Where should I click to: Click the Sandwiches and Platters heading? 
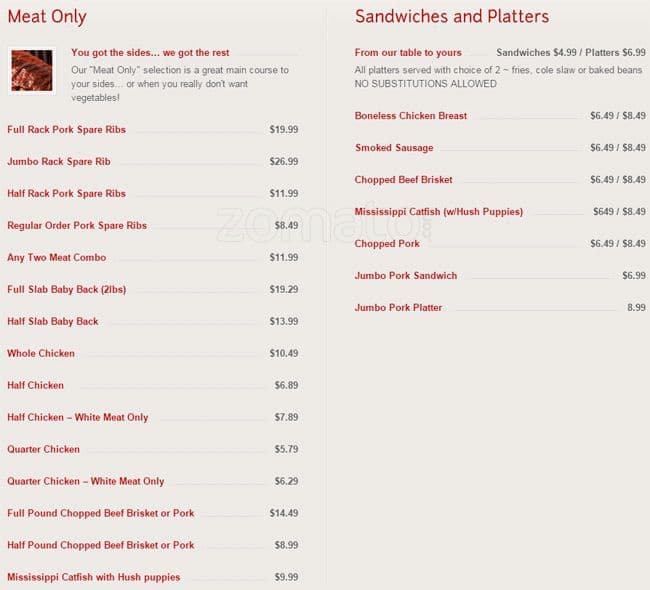click(x=451, y=17)
